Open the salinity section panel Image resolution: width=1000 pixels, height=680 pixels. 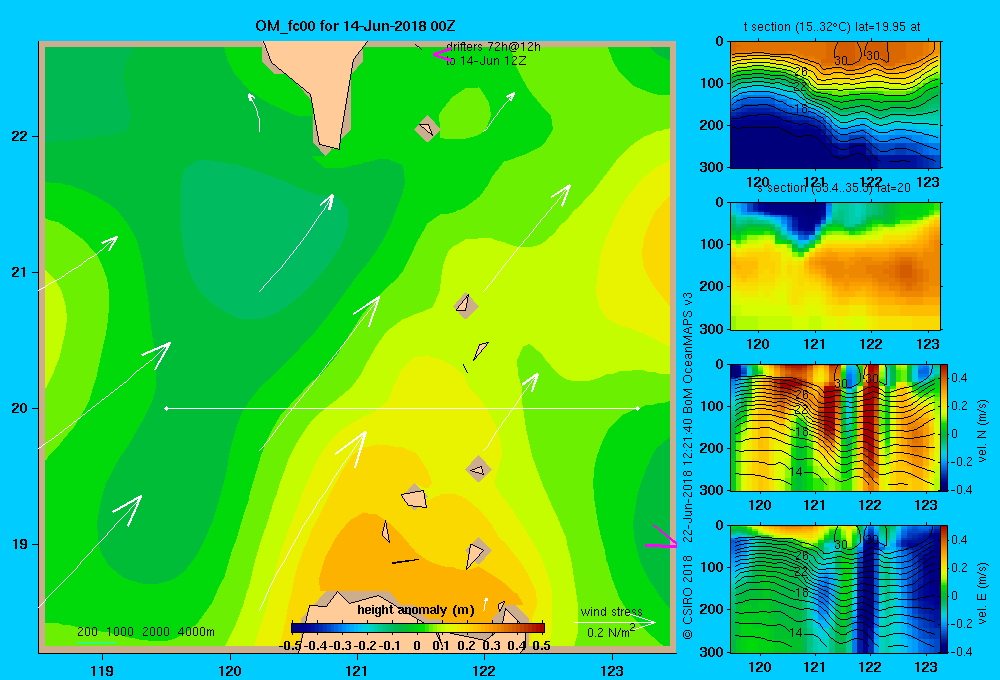835,266
